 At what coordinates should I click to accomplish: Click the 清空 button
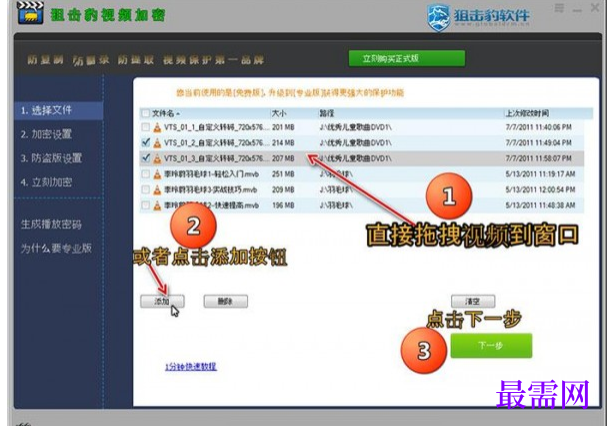click(473, 301)
